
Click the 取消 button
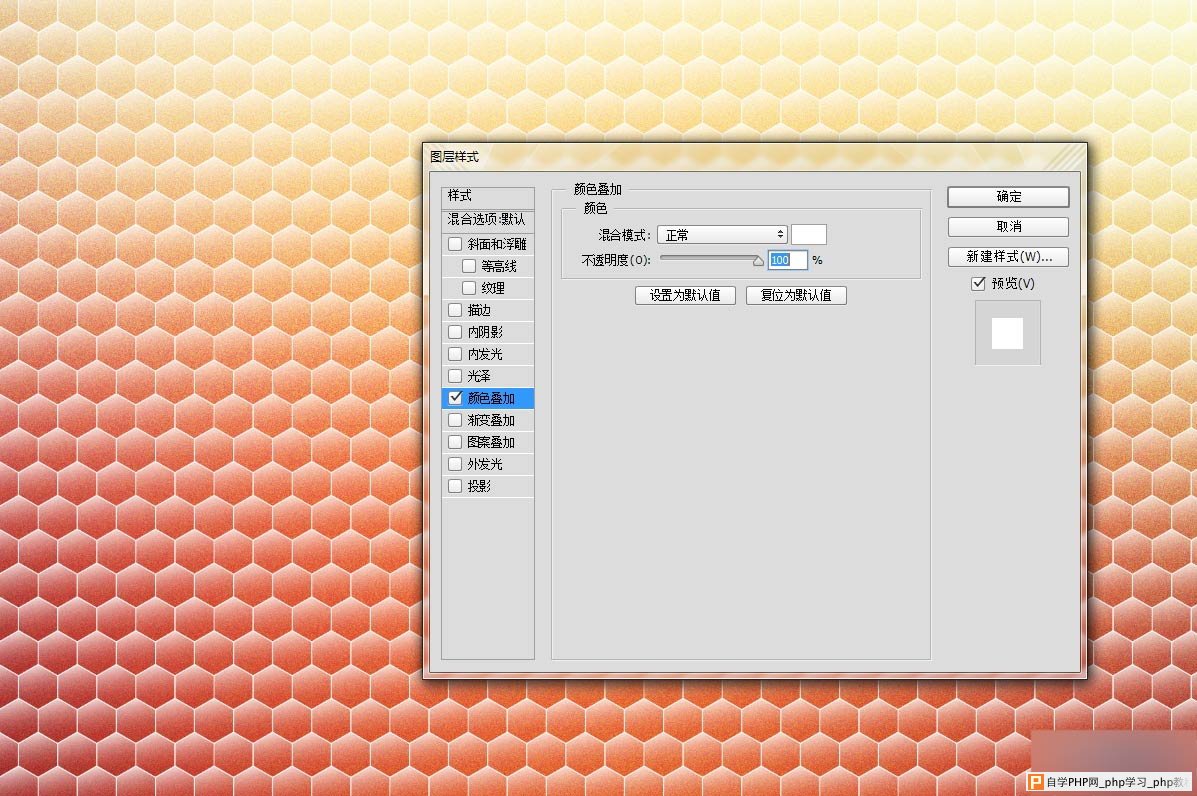(x=1008, y=227)
